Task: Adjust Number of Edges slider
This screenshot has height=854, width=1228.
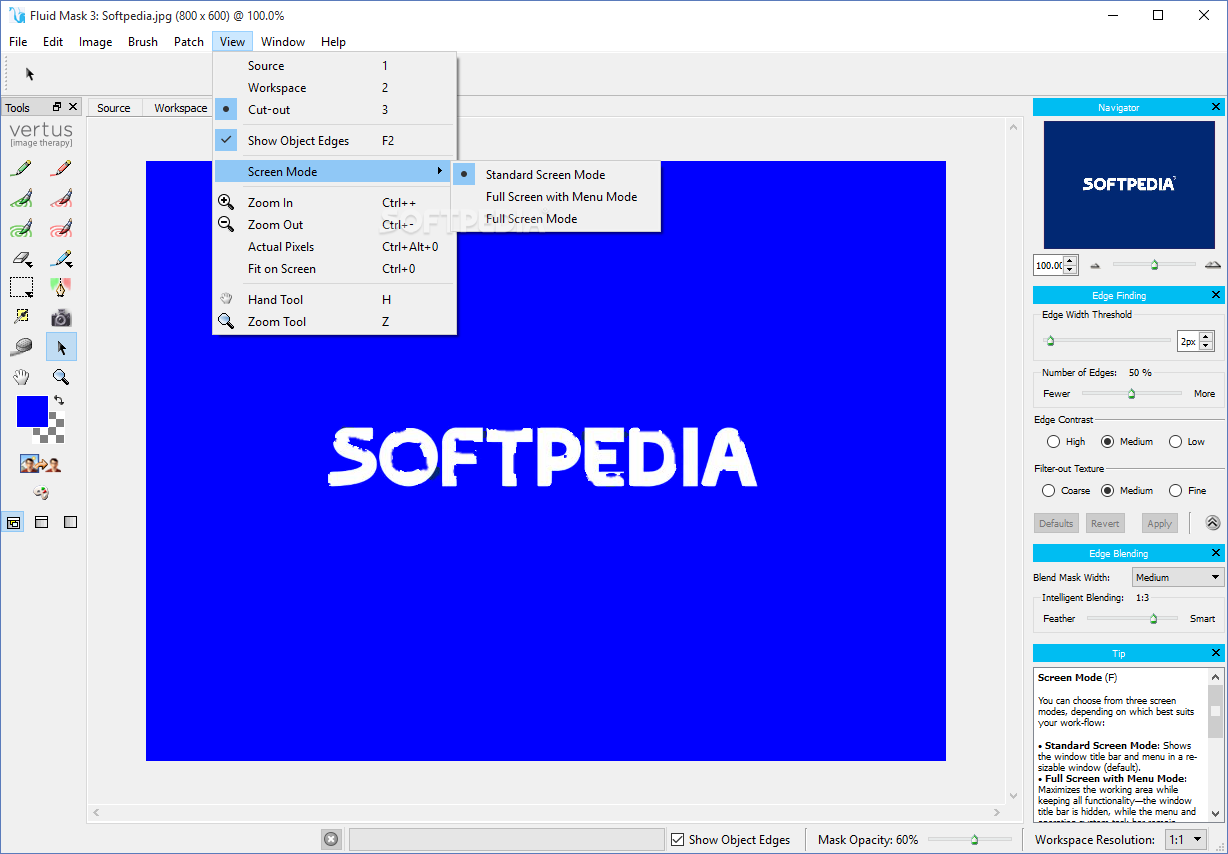Action: click(1131, 393)
